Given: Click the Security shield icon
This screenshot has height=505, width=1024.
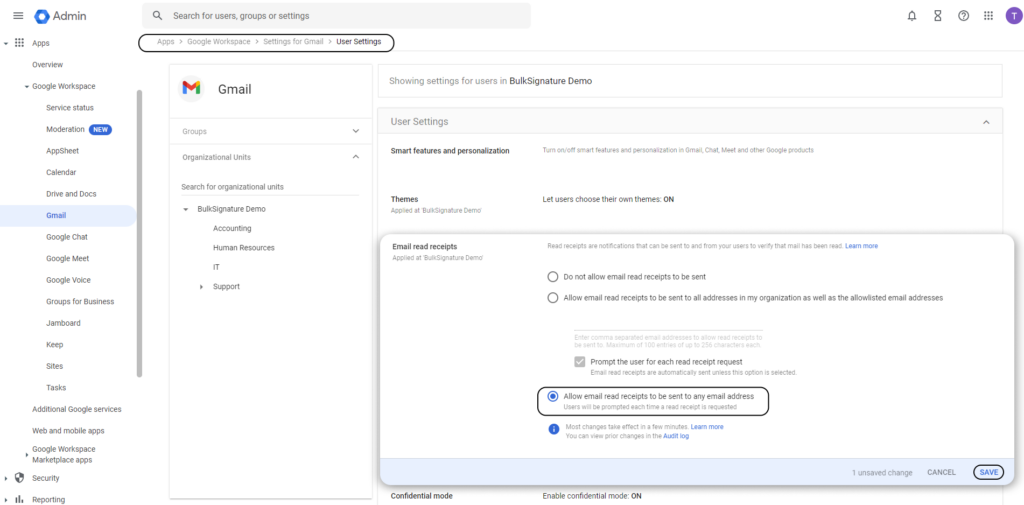Looking at the screenshot, I should (x=19, y=478).
